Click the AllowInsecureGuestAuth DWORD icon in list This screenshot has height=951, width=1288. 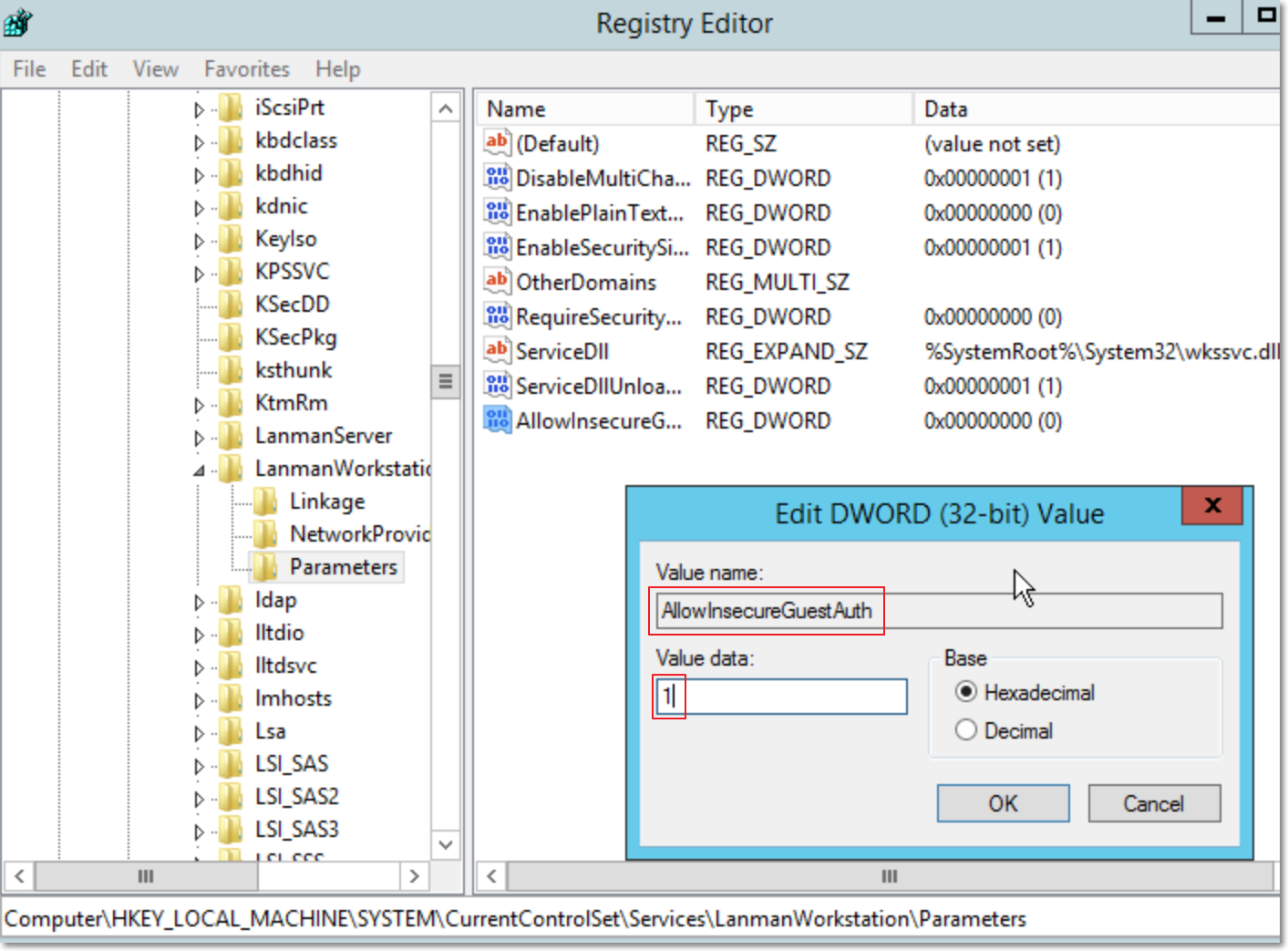pyautogui.click(x=497, y=420)
